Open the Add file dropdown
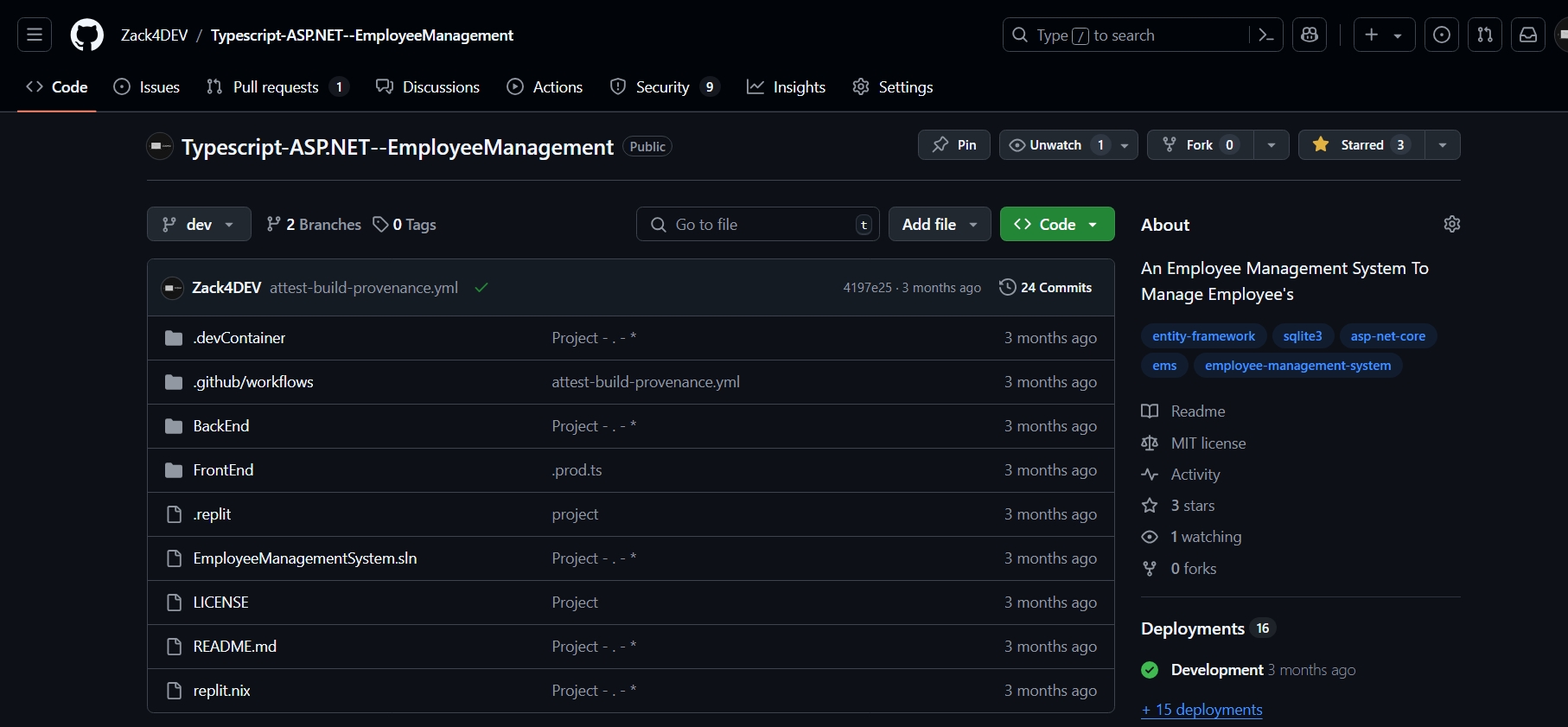The width and height of the screenshot is (1568, 727). 940,224
